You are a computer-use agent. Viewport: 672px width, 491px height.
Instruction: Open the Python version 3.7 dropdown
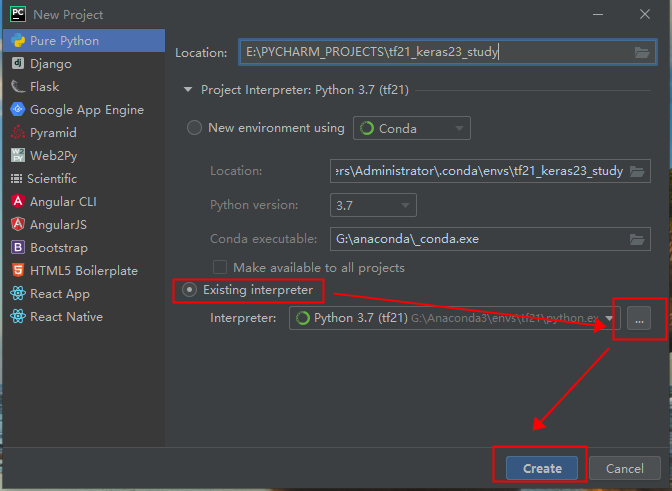click(x=373, y=205)
